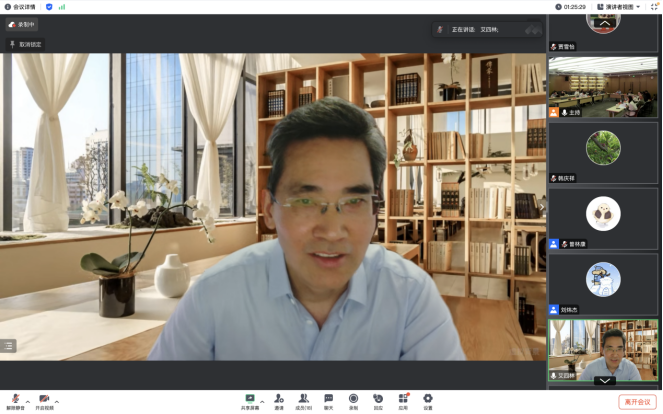Turn on camera with 开启视频 button

(x=44, y=401)
